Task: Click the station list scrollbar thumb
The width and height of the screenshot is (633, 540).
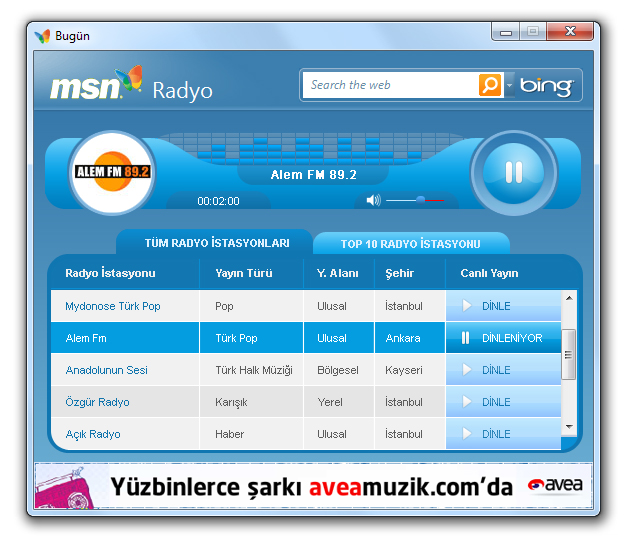Action: (569, 354)
